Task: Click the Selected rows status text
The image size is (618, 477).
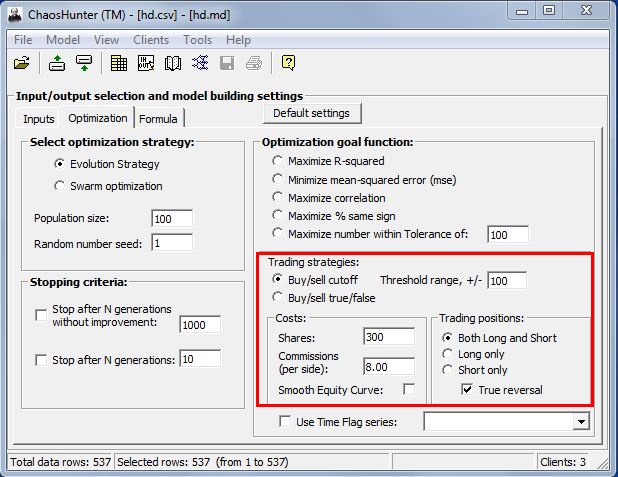Action: click(x=203, y=462)
